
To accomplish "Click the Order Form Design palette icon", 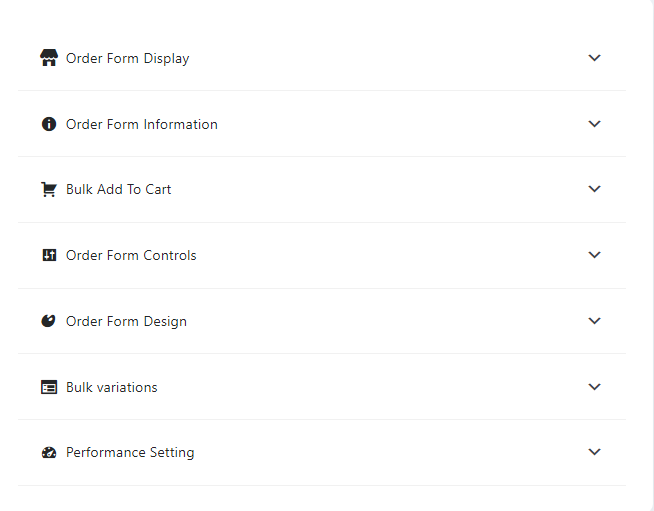I will [x=48, y=321].
